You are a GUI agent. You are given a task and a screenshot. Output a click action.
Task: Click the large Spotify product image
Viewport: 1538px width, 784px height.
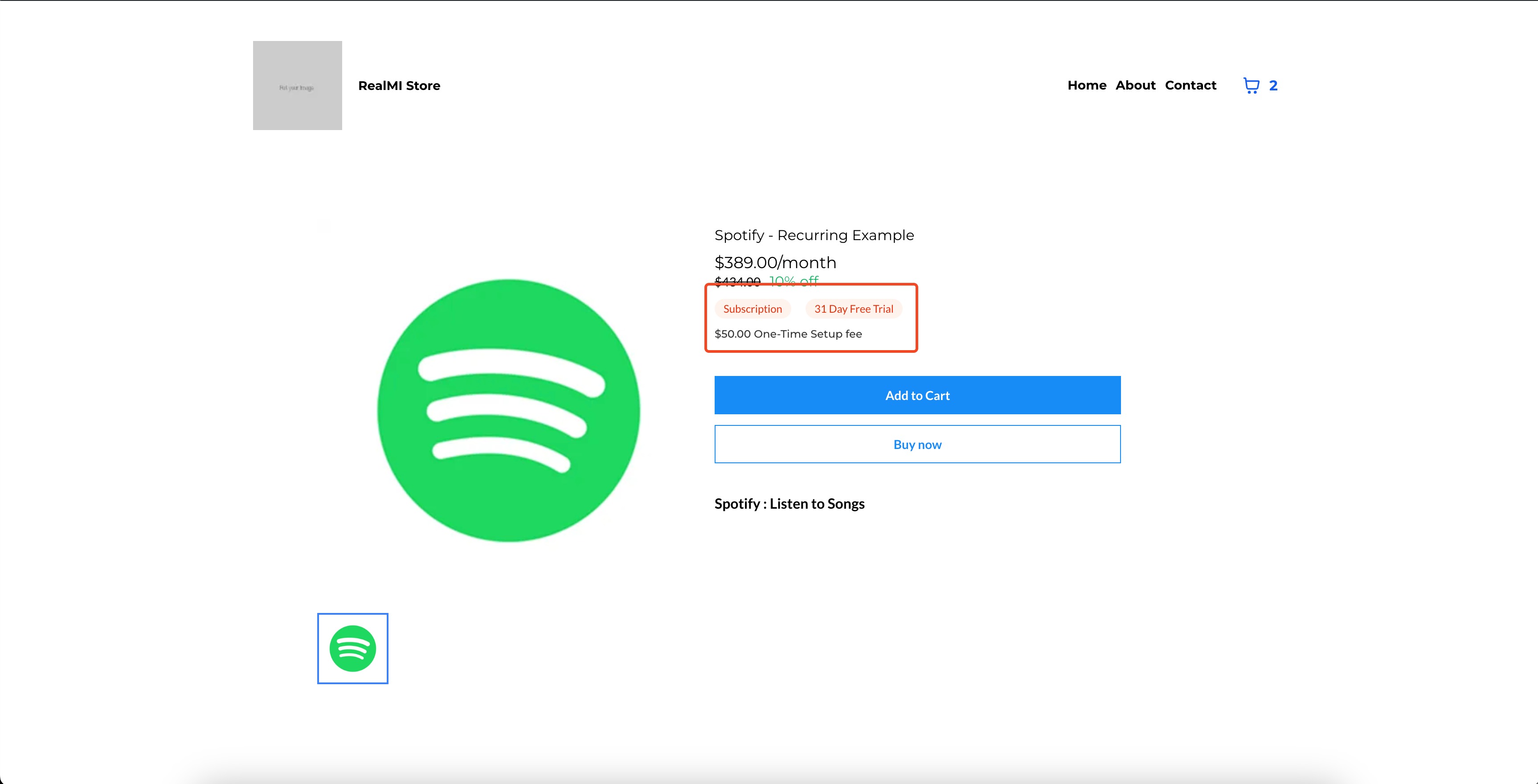pyautogui.click(x=509, y=411)
